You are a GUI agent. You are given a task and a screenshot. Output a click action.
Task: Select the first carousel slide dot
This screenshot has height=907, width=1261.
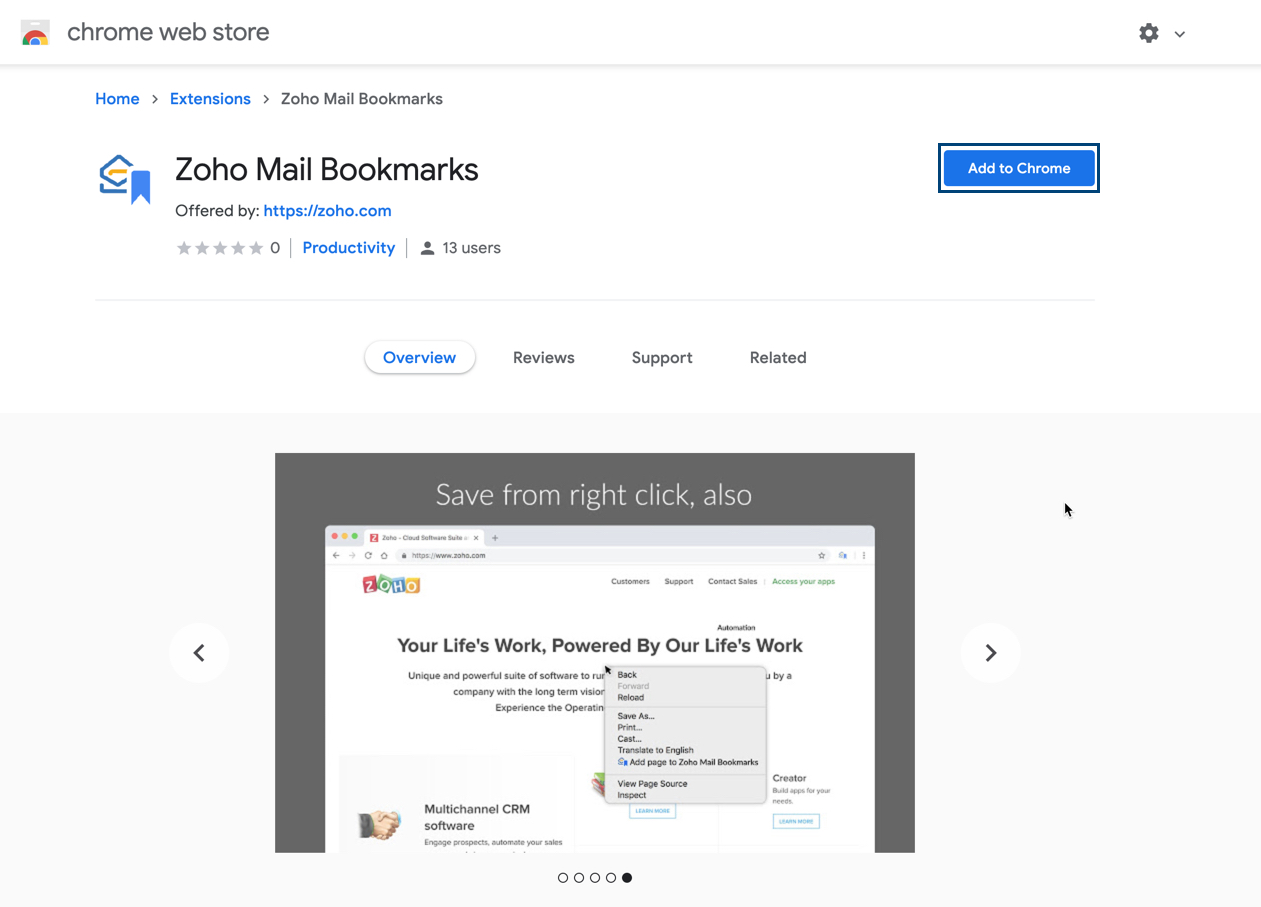[x=563, y=877]
